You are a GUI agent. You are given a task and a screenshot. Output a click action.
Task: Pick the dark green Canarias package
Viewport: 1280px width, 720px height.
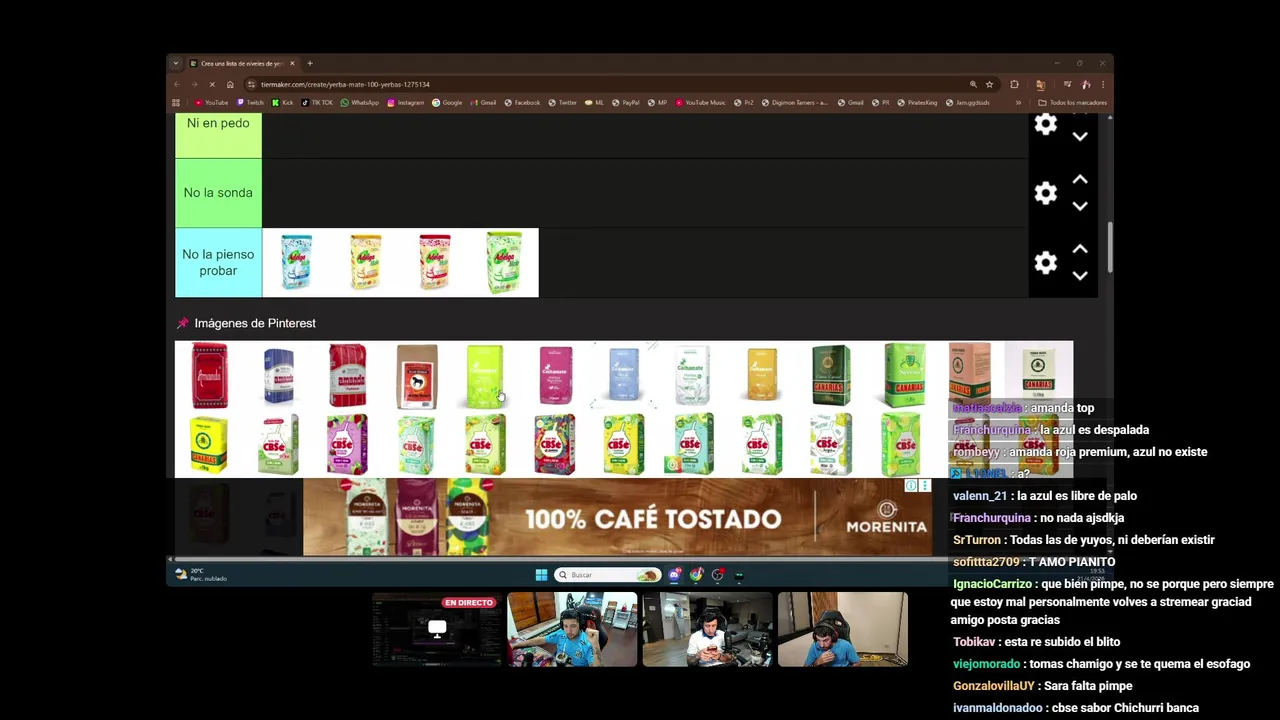point(831,375)
